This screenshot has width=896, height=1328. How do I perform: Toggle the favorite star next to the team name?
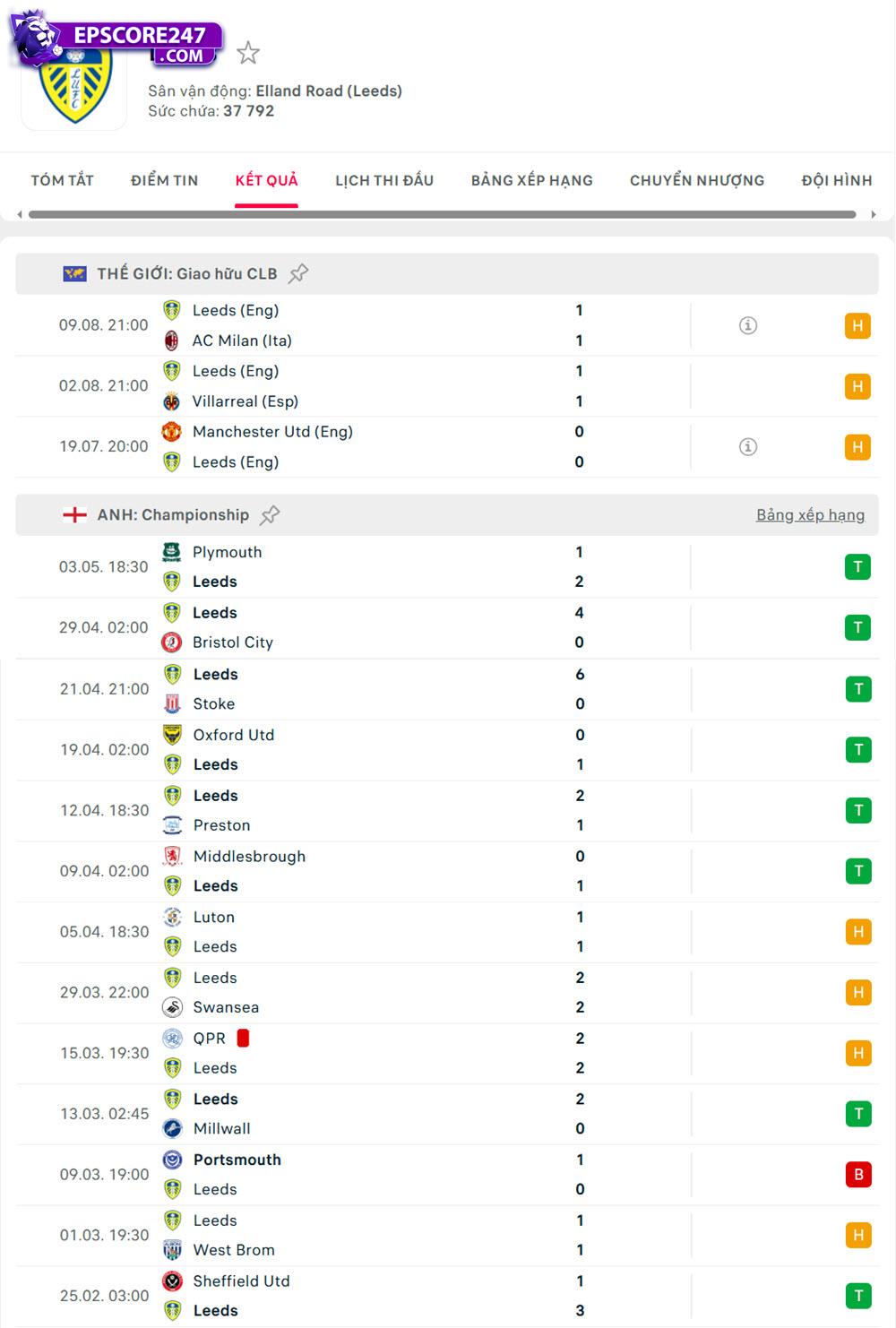coord(246,53)
